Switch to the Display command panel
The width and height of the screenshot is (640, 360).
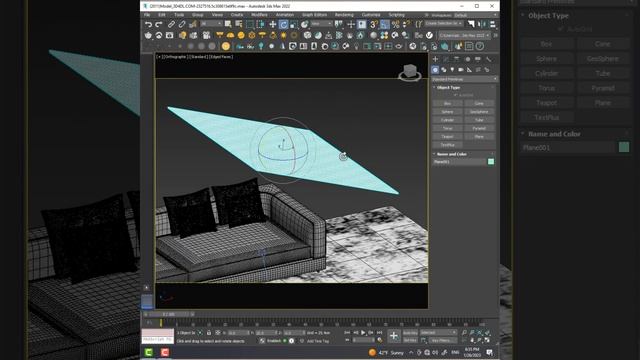point(478,59)
